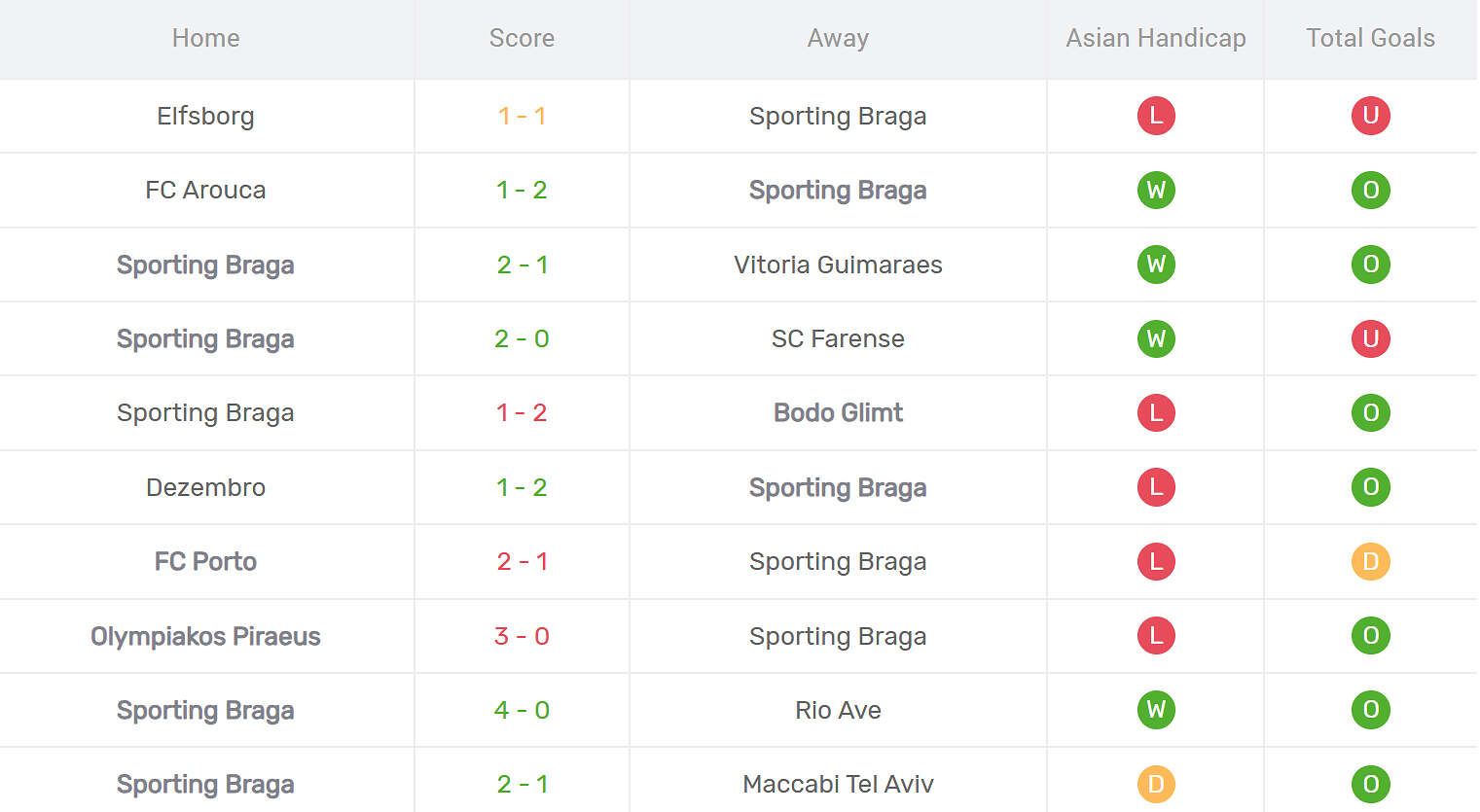
Task: Open the Olympiakos Piraeus team link
Action: click(x=205, y=636)
